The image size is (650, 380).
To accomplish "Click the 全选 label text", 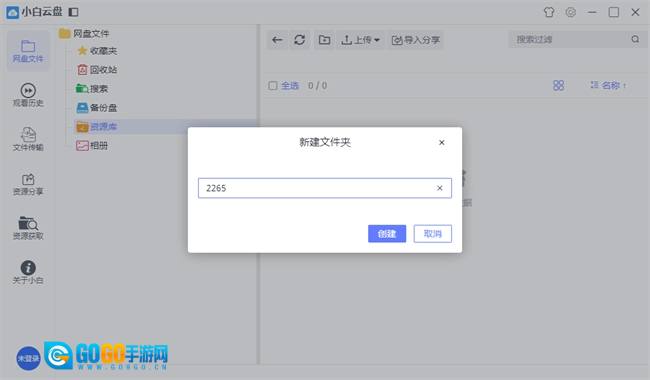I will click(x=290, y=86).
